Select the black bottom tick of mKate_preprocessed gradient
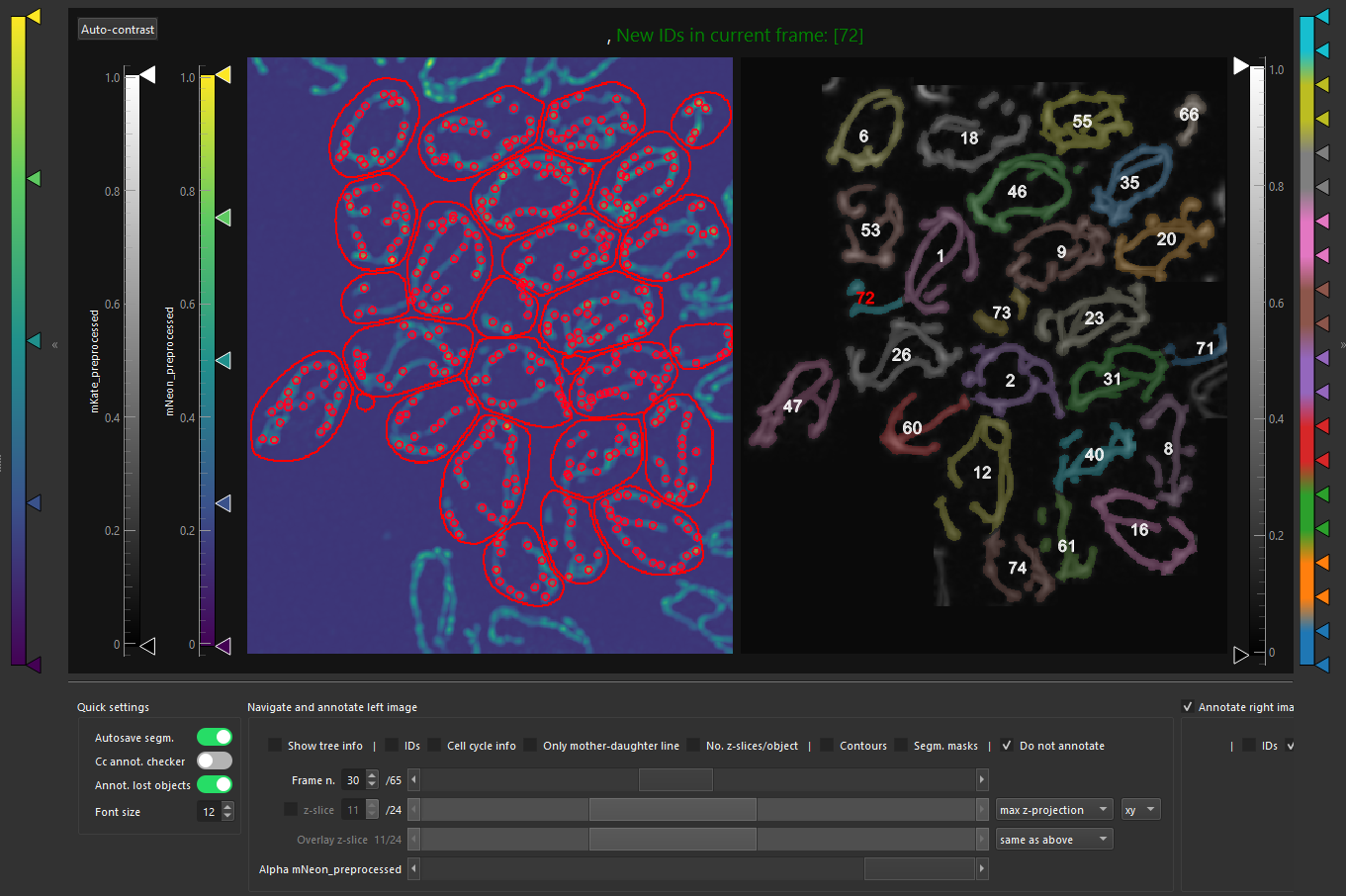1346x896 pixels. (x=147, y=646)
